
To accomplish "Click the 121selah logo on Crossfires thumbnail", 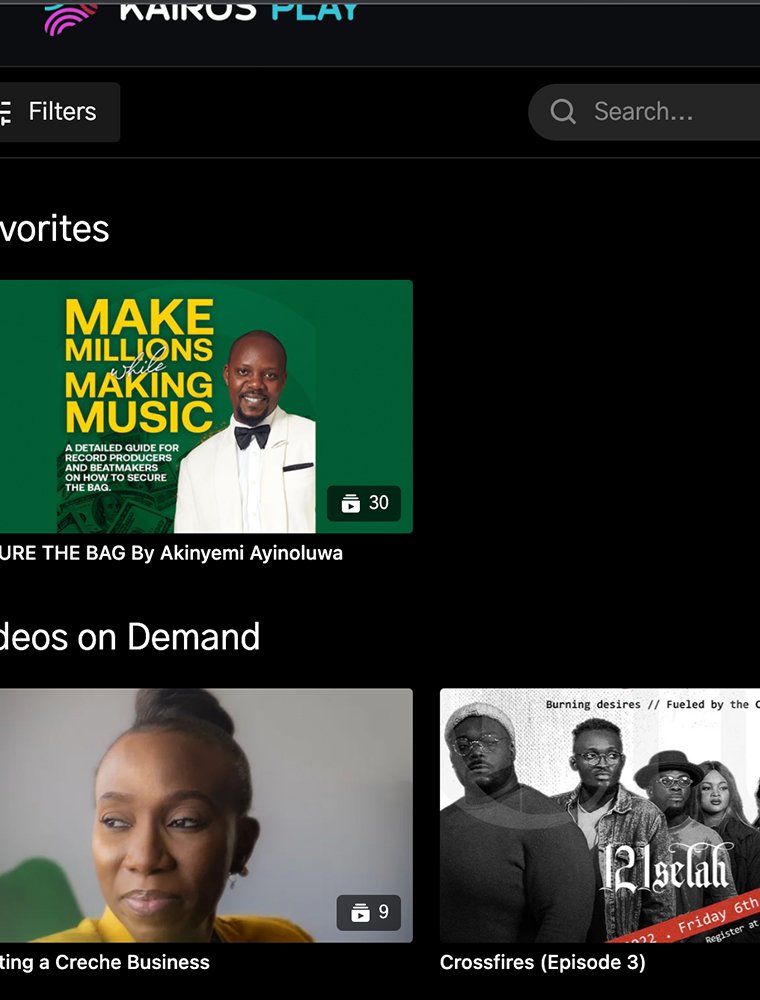I will pos(664,868).
